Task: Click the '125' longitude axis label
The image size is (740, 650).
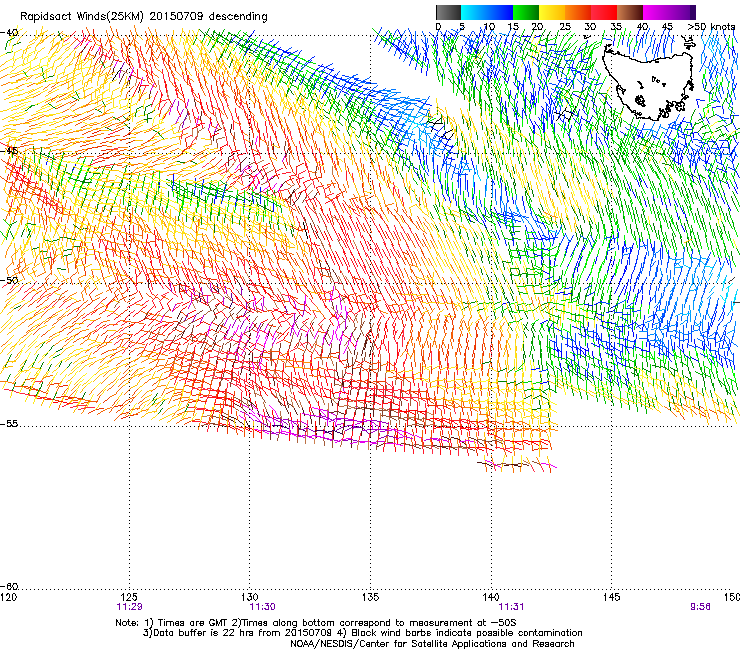Action: [x=129, y=597]
